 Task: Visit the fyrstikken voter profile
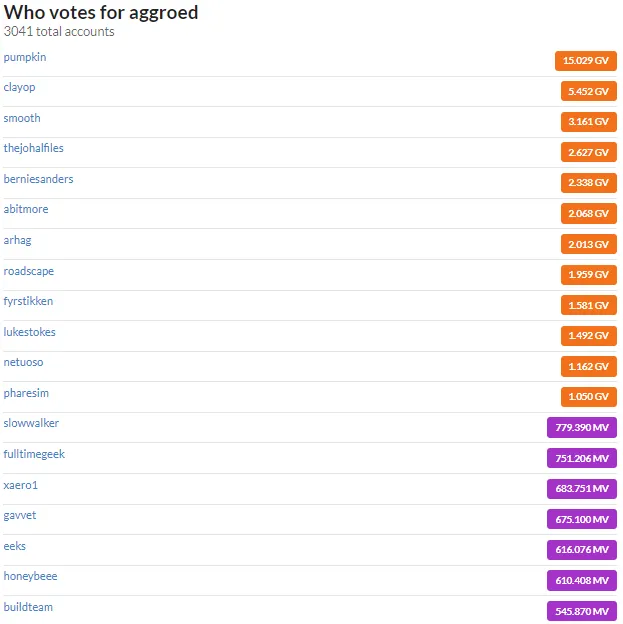pos(28,302)
